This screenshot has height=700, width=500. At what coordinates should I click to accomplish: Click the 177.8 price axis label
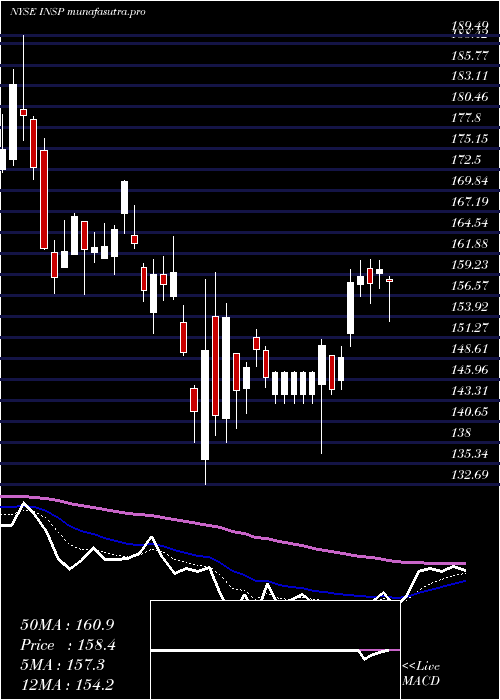(x=467, y=118)
